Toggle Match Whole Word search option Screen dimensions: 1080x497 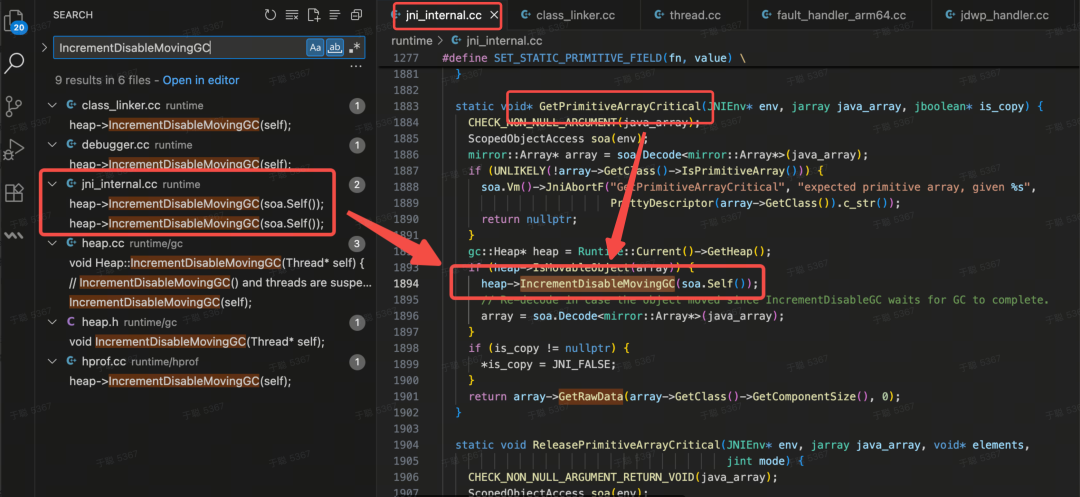point(335,48)
